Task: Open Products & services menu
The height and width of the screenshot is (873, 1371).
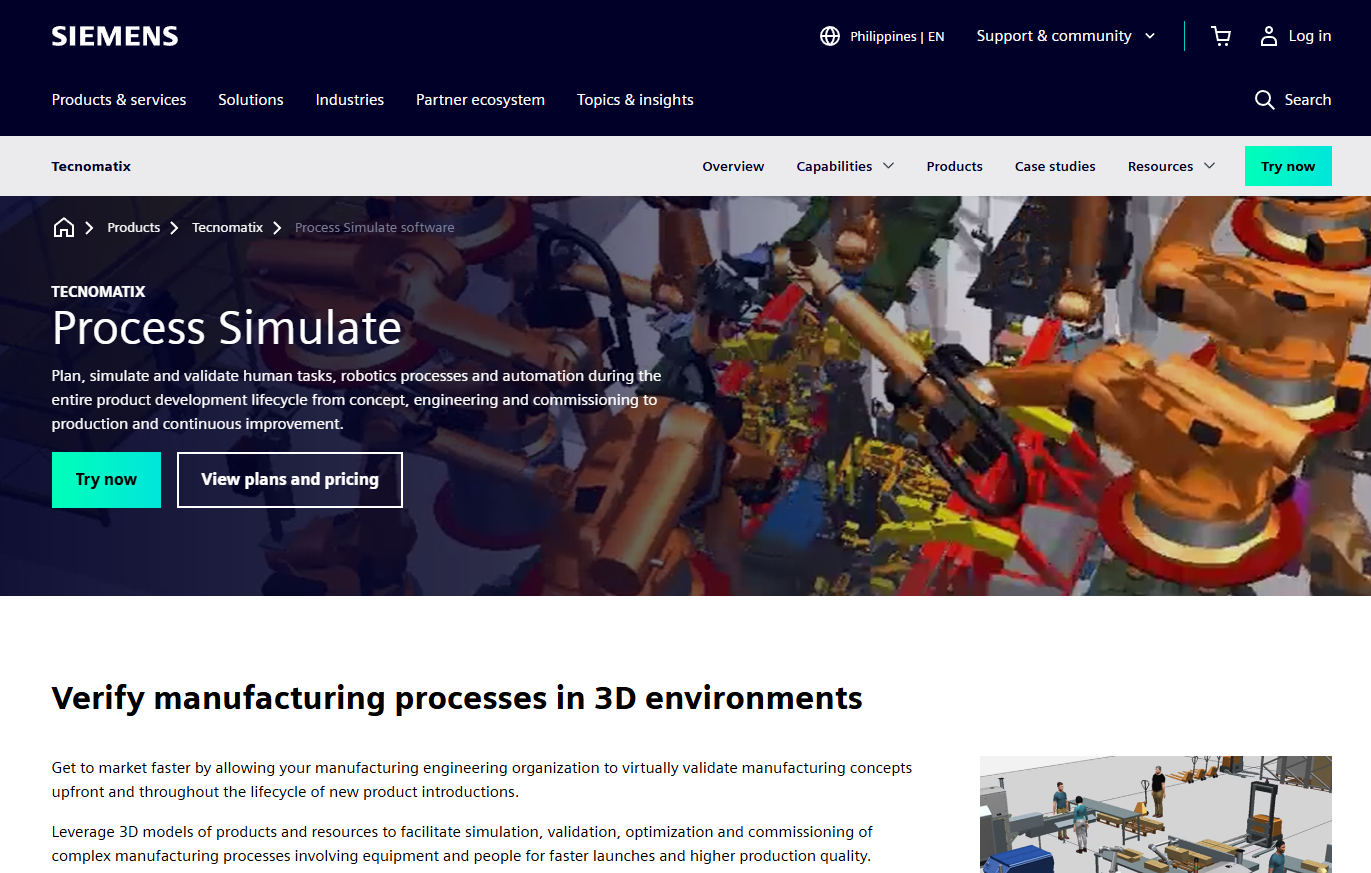Action: tap(119, 100)
